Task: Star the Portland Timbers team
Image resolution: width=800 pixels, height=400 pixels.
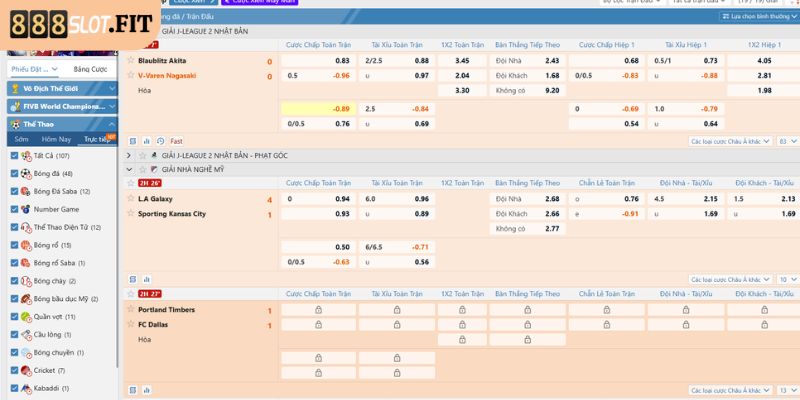Action: 130,310
